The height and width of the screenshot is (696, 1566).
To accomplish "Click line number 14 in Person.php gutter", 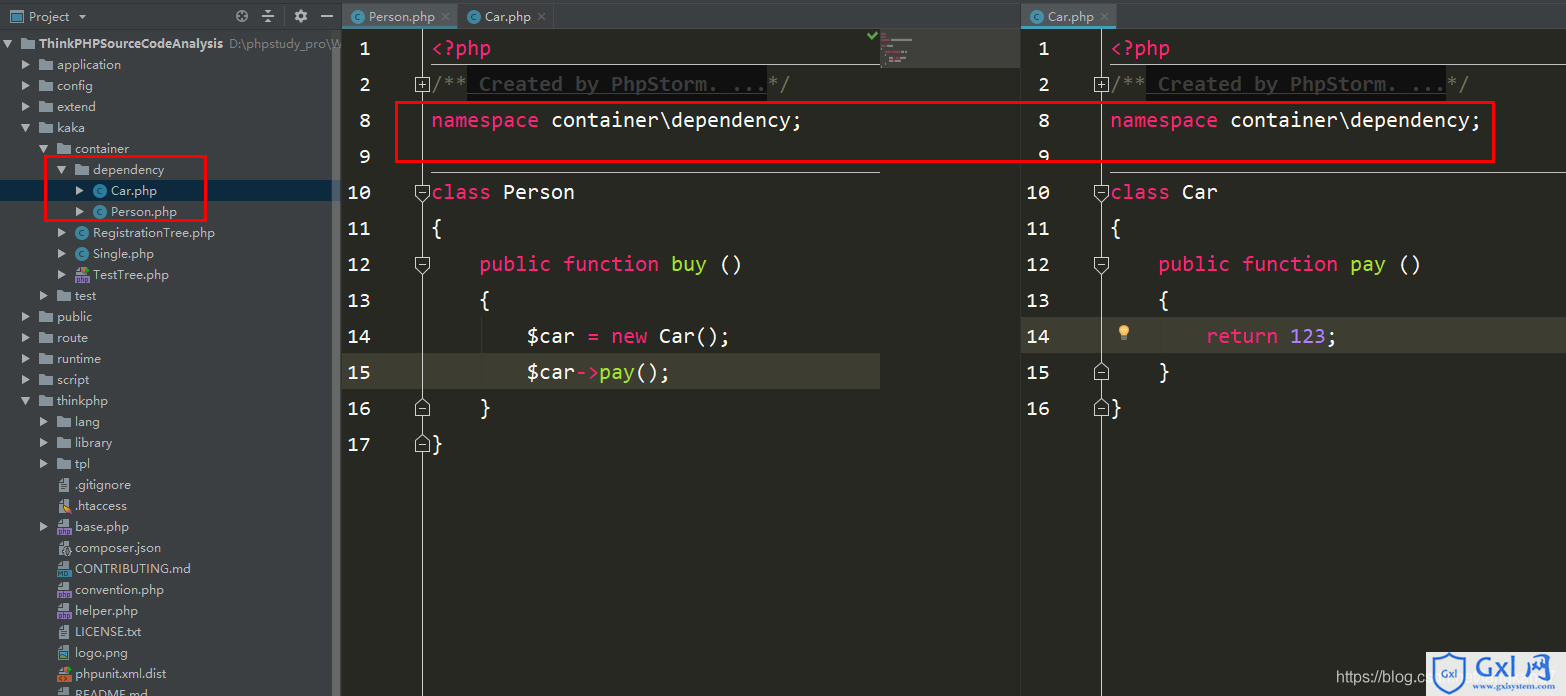I will pos(359,337).
